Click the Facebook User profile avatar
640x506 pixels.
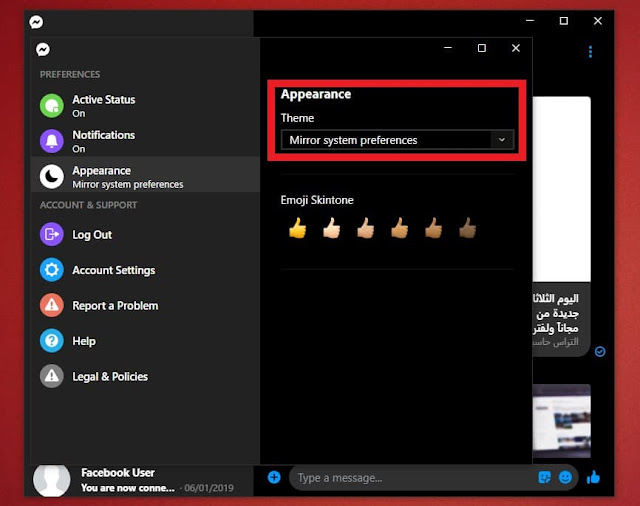[51, 481]
